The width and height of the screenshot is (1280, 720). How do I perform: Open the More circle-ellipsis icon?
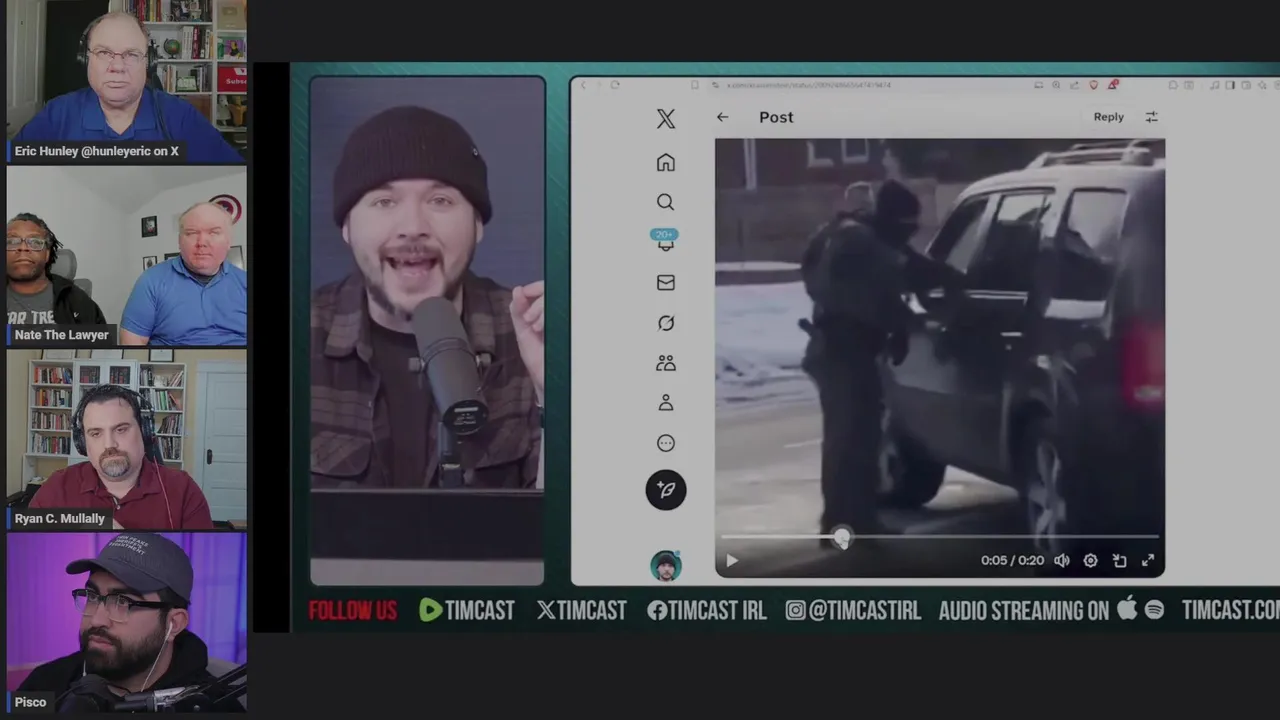point(666,443)
